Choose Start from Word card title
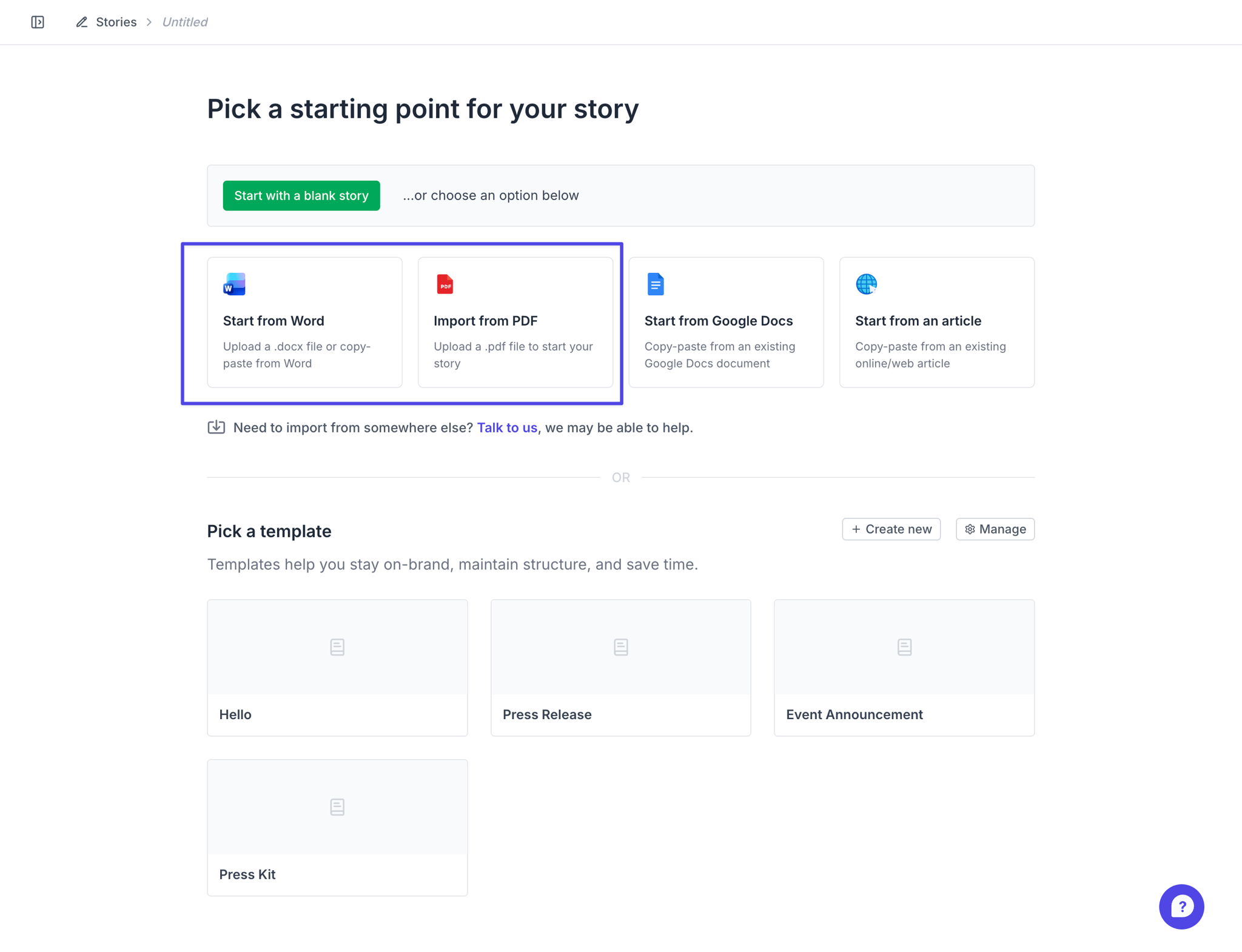Image resolution: width=1242 pixels, height=952 pixels. point(274,321)
